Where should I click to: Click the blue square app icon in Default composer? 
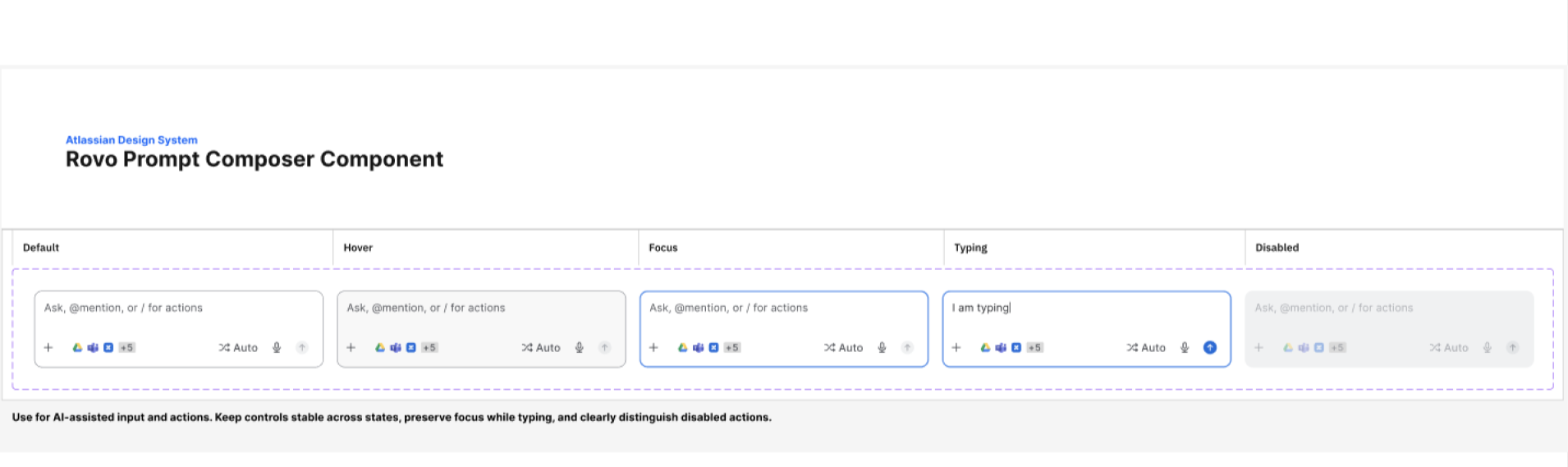click(x=108, y=348)
